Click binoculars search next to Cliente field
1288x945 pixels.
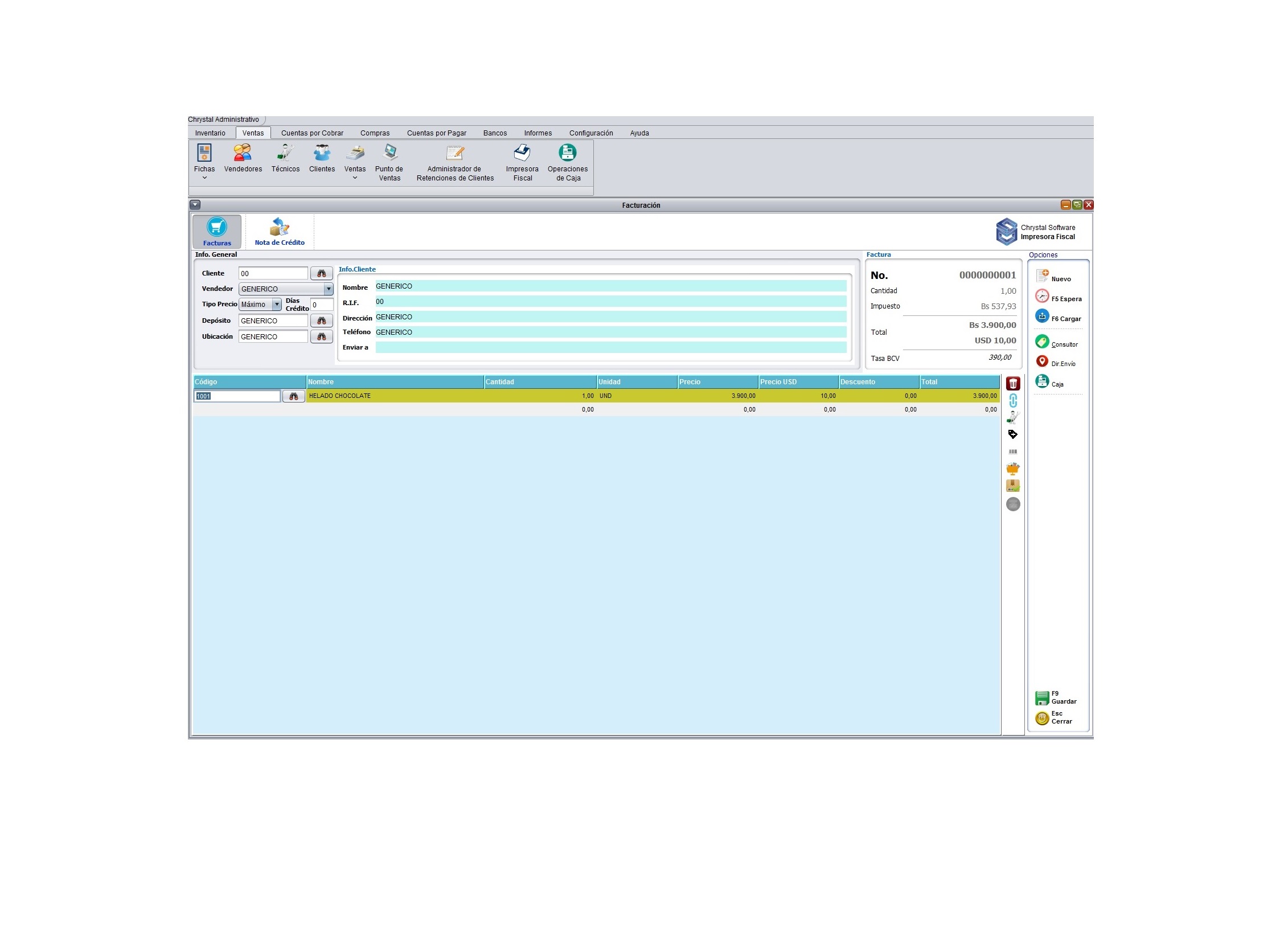pos(322,274)
